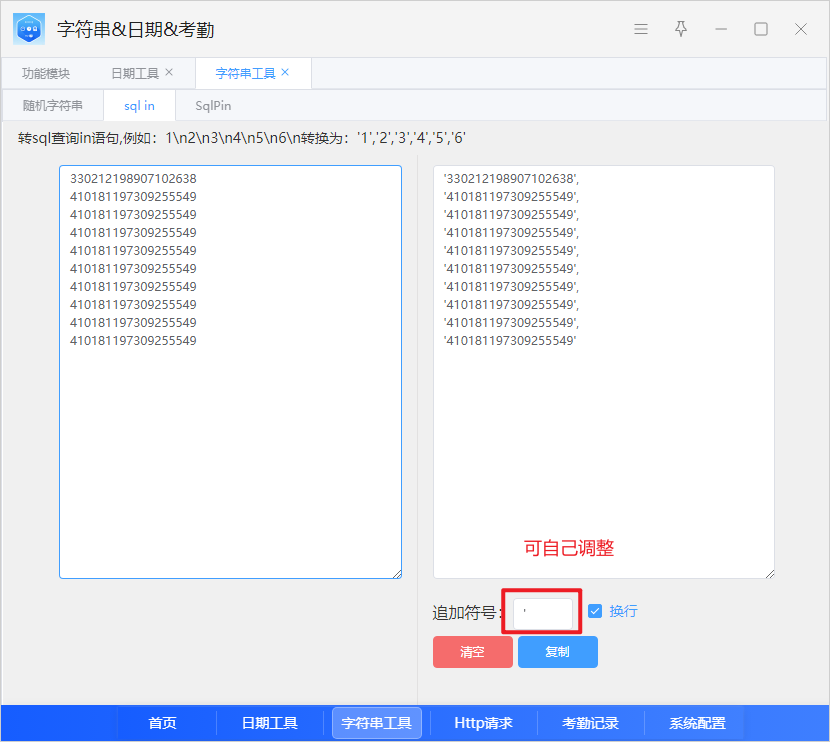
Task: Open the SqlPin sub-tab
Action: coord(213,105)
